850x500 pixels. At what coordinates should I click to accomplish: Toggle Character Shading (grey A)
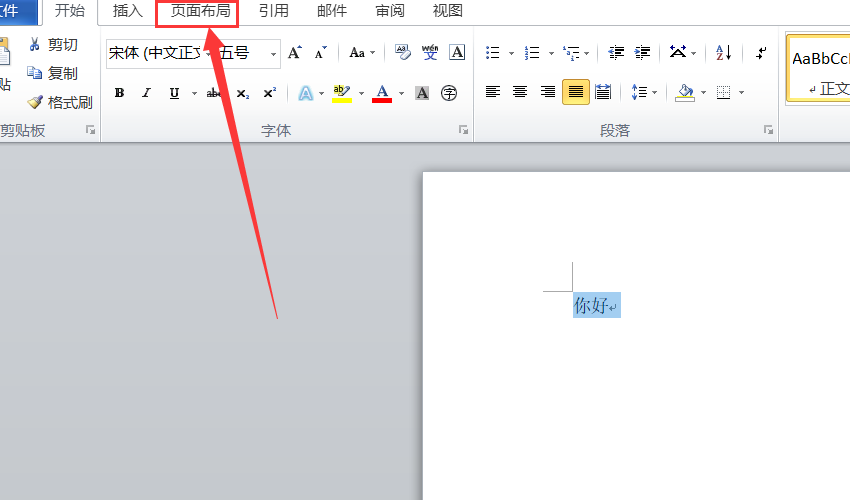click(x=422, y=93)
